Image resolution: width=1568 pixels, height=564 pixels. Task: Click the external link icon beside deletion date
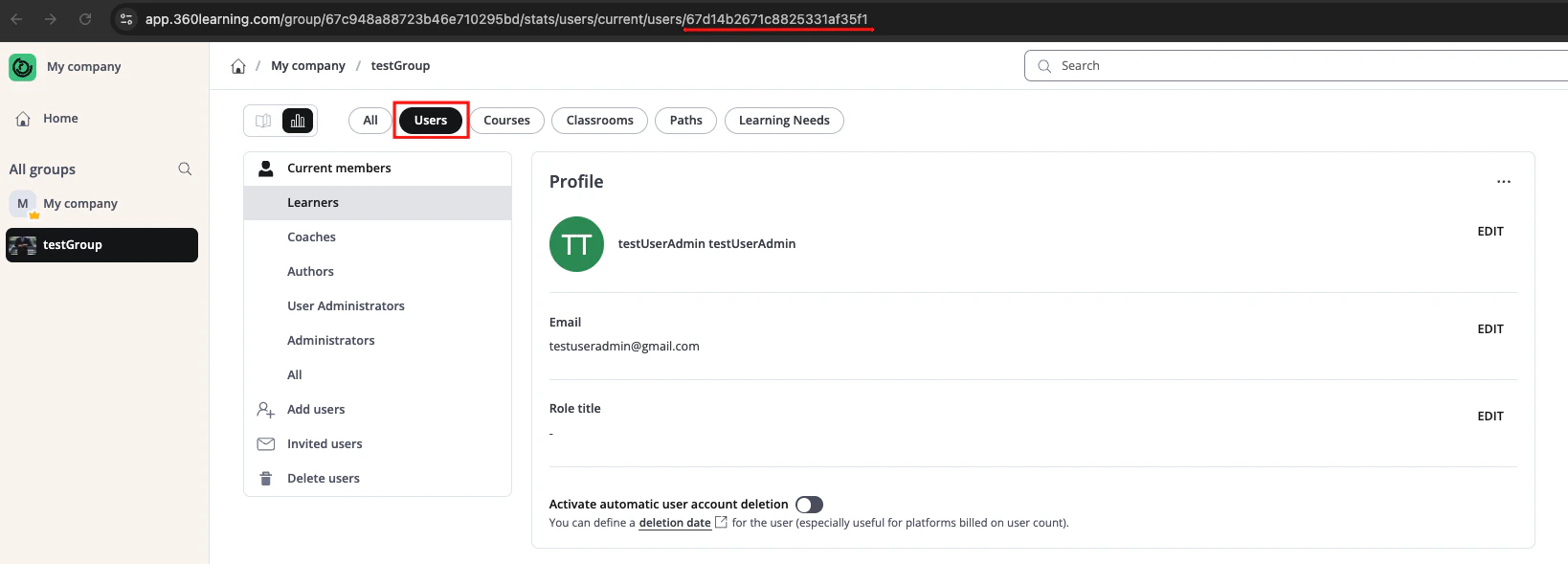tap(722, 522)
